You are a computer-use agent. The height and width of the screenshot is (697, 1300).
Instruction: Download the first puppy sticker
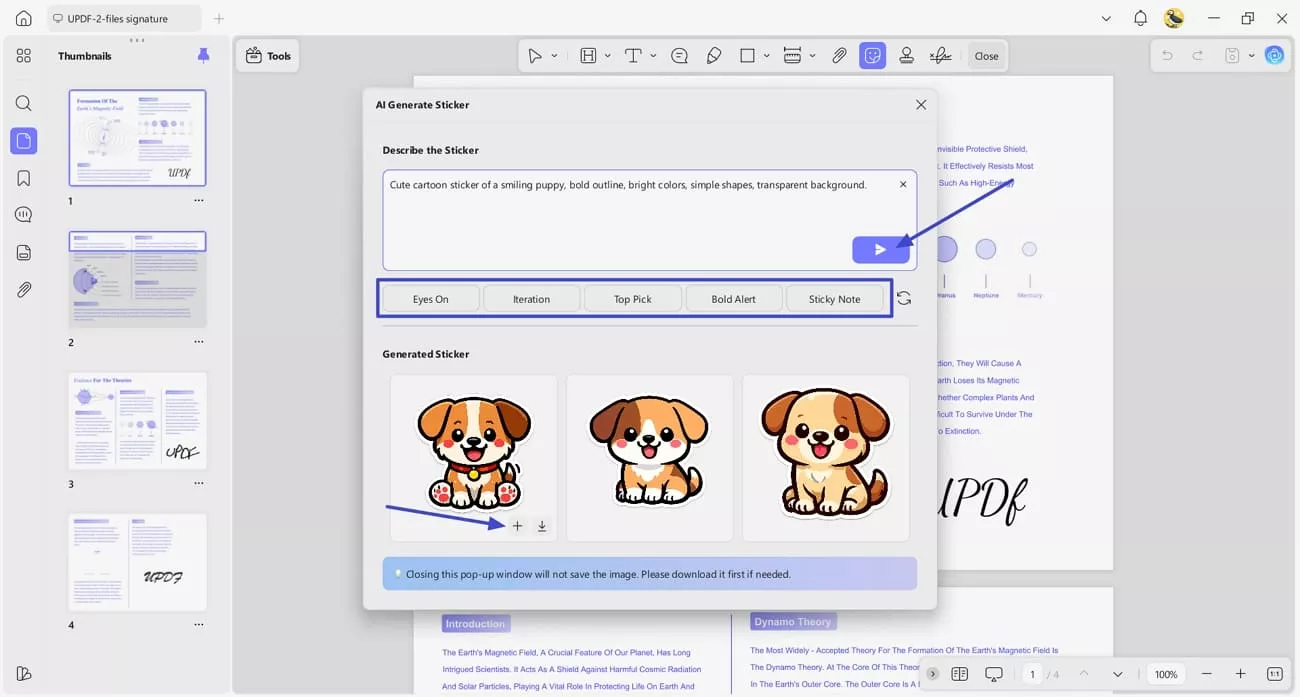click(542, 526)
